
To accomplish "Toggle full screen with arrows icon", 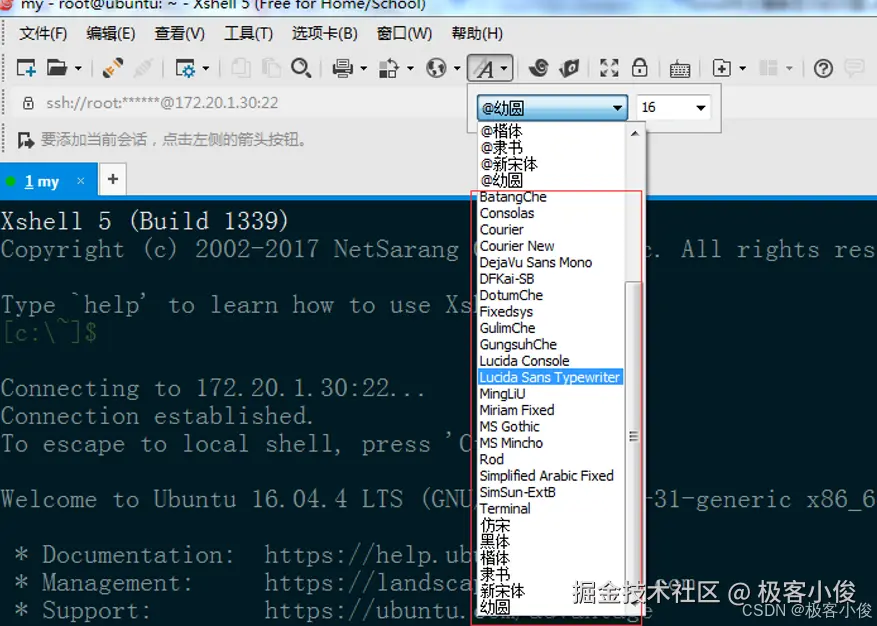I will tap(609, 68).
